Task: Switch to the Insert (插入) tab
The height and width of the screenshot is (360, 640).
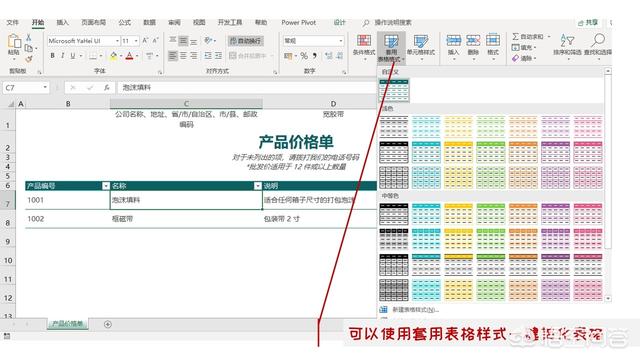Action: (x=62, y=22)
